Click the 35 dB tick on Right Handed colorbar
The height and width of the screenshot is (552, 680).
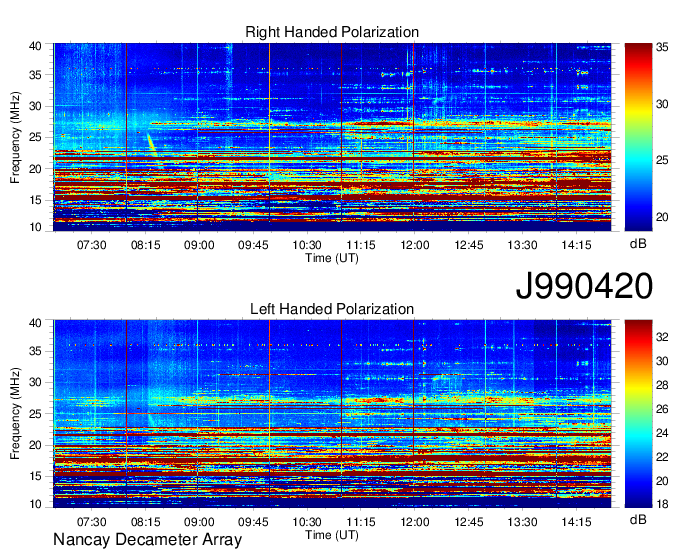click(x=662, y=47)
